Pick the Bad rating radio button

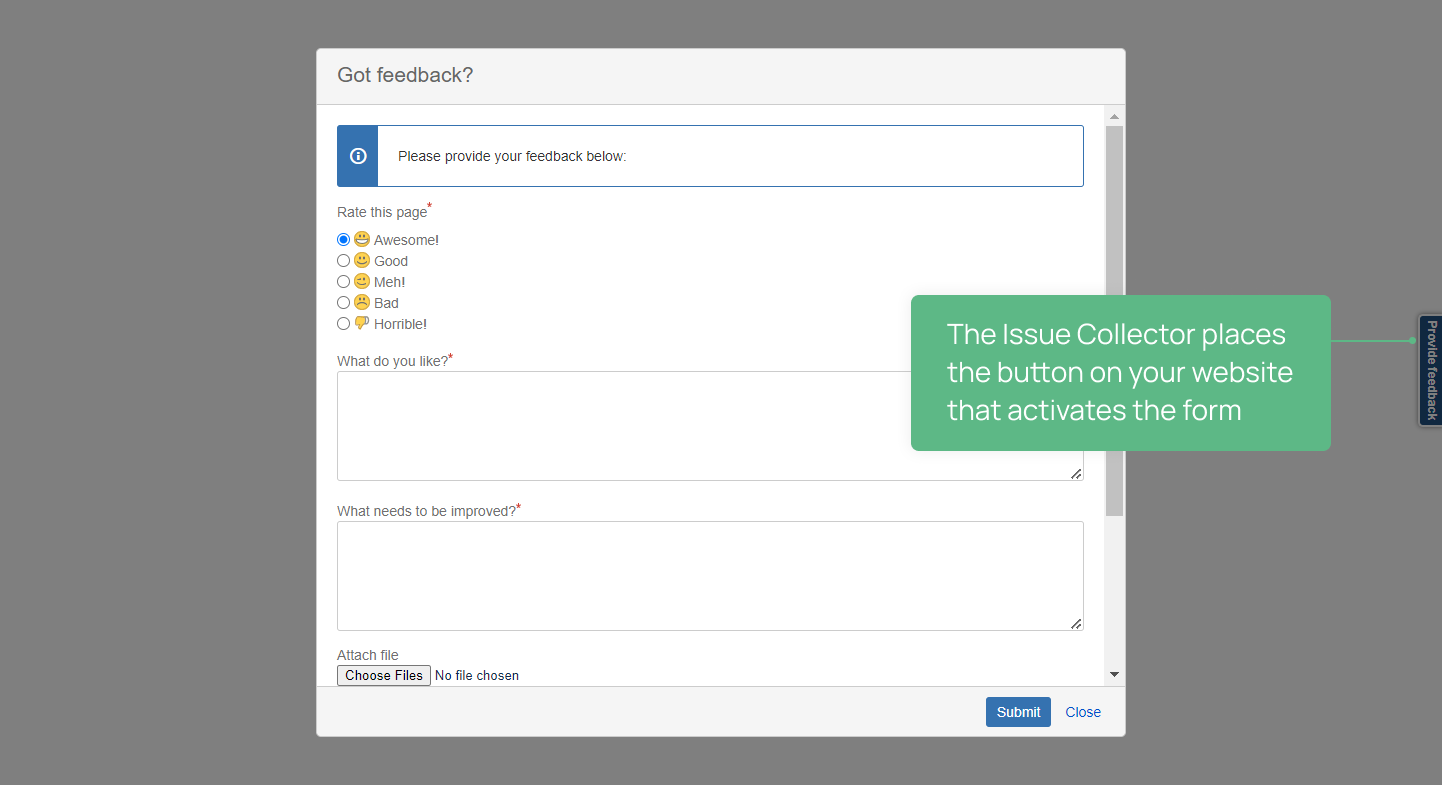(x=344, y=303)
